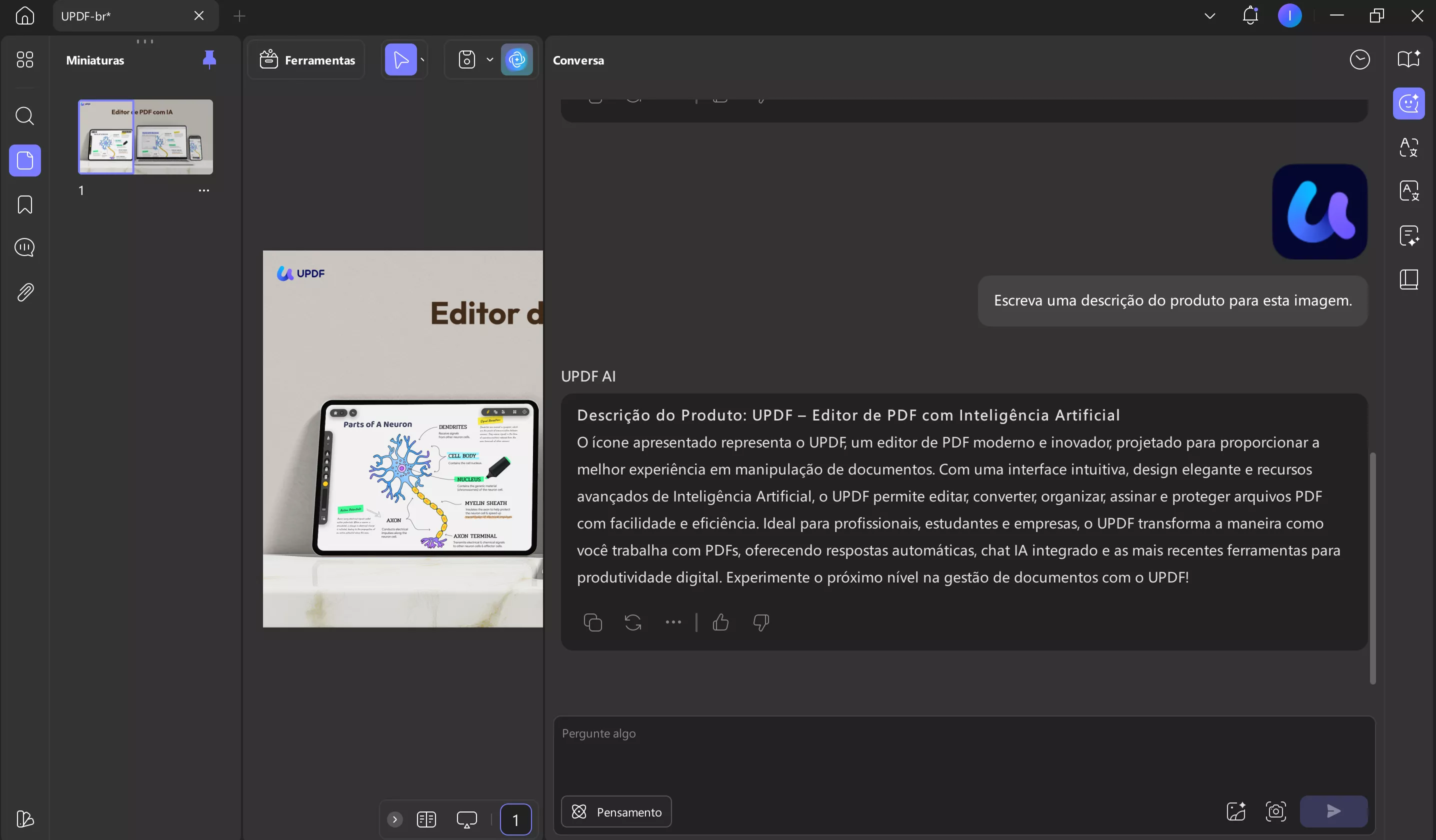Viewport: 1436px width, 840px height.
Task: Close the UPDF-br tab
Action: [199, 16]
